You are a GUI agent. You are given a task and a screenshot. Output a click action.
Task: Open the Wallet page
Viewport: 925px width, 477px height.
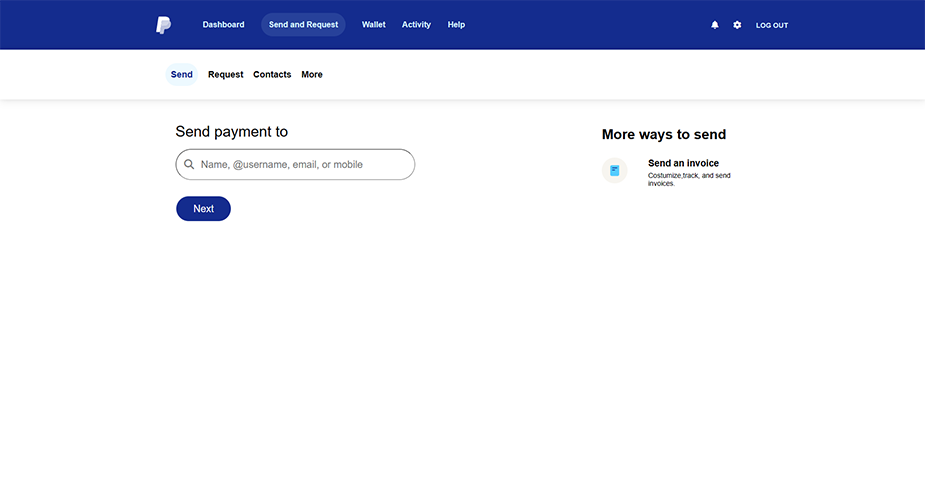coord(373,25)
